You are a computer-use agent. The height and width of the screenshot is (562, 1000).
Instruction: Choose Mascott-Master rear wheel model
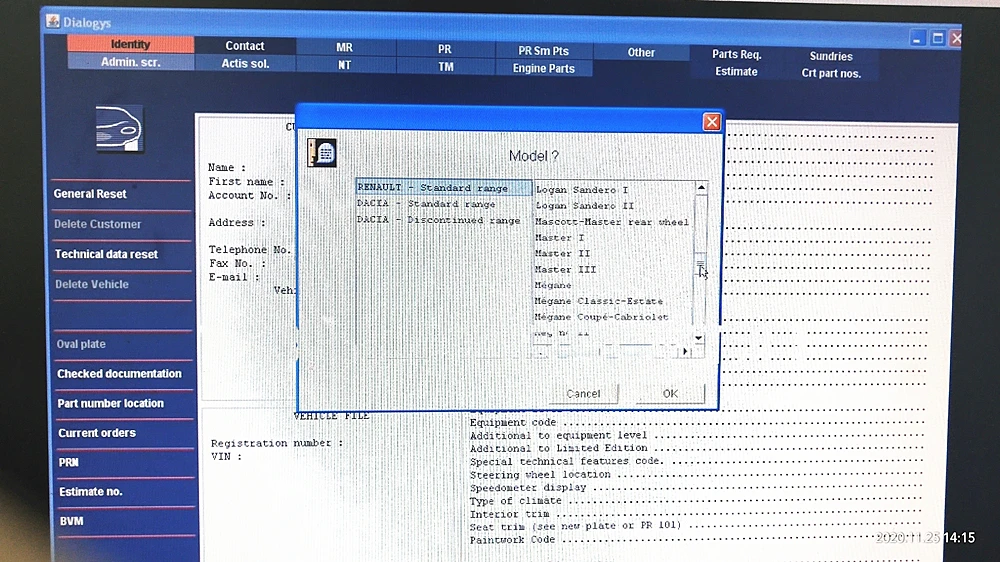pos(612,221)
